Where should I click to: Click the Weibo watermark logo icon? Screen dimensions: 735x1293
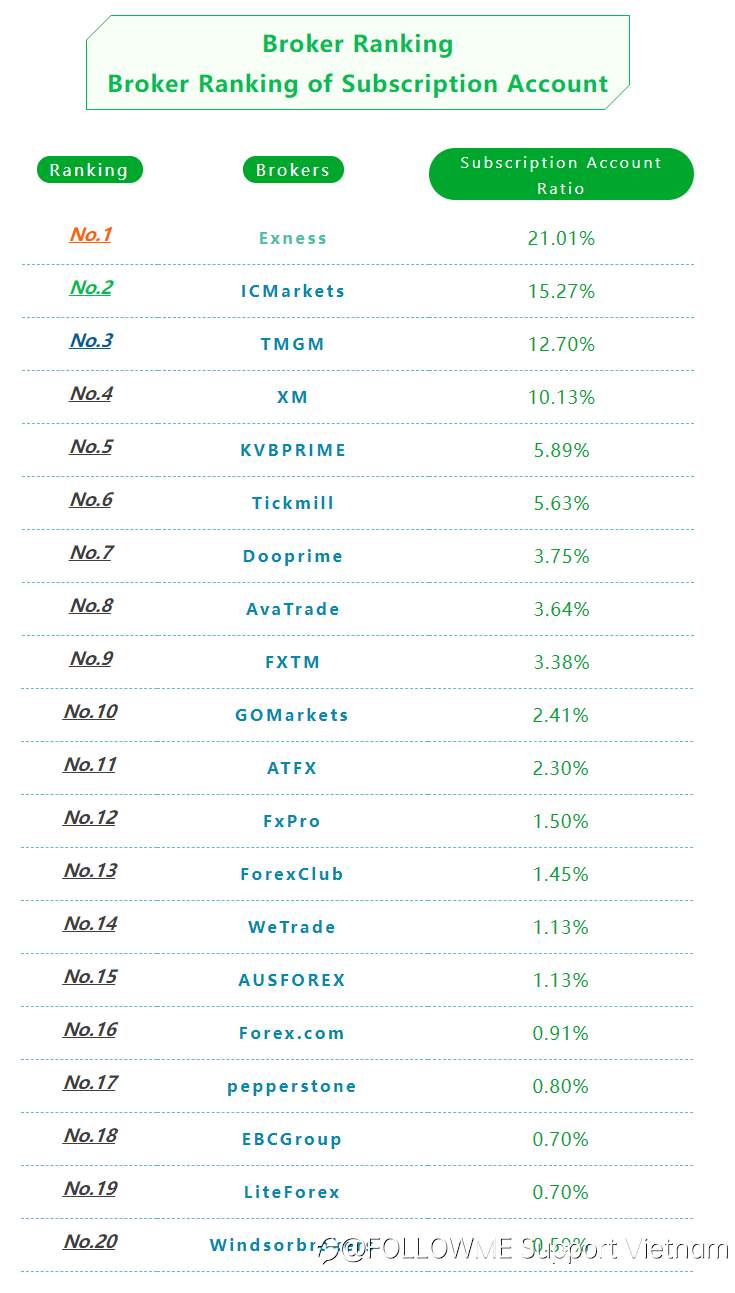click(x=327, y=1248)
